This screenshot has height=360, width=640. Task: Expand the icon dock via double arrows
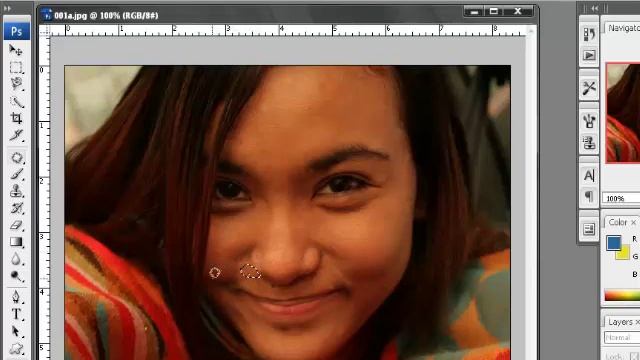pyautogui.click(x=595, y=8)
